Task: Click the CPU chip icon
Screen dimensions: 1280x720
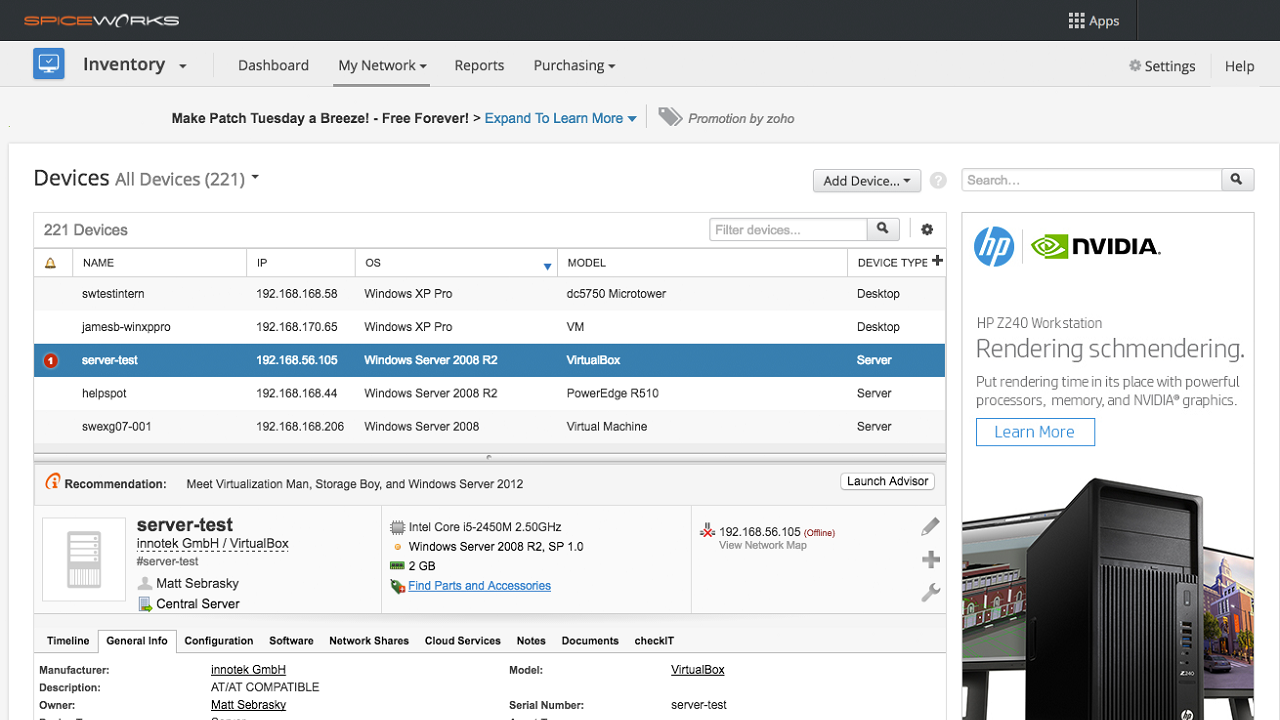Action: (397, 527)
